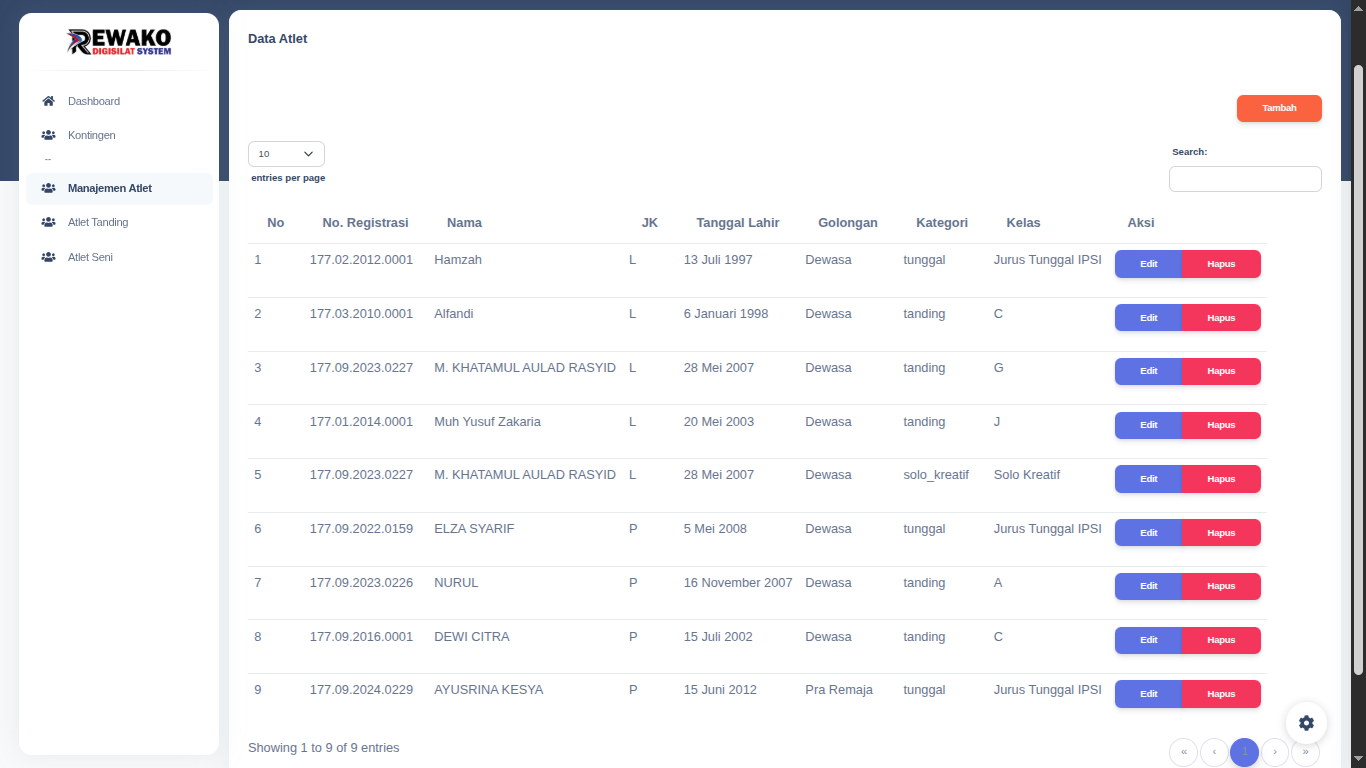The image size is (1366, 768).
Task: Open the Atlet Tanding menu item
Action: 98,222
